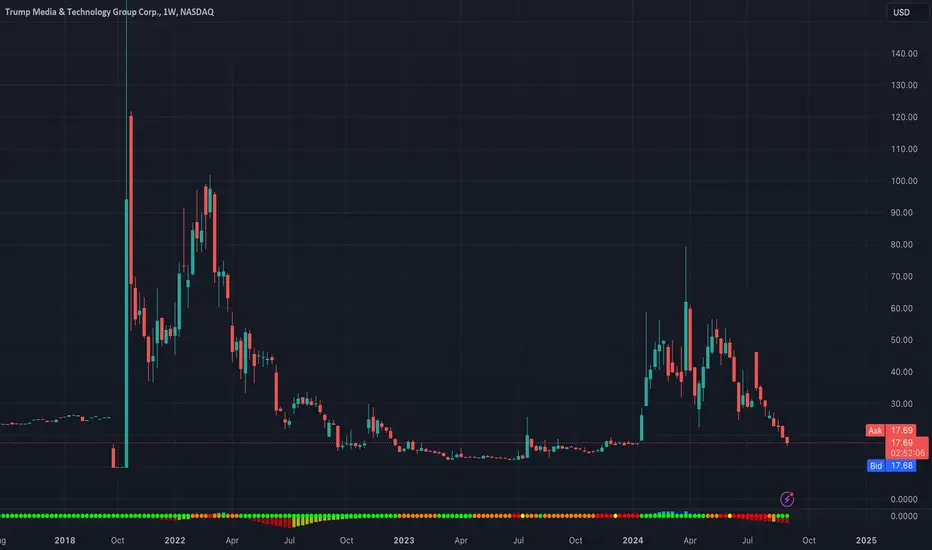Viewport: 932px width, 550px height.
Task: Click the 2018 time axis label
Action: [x=65, y=540]
